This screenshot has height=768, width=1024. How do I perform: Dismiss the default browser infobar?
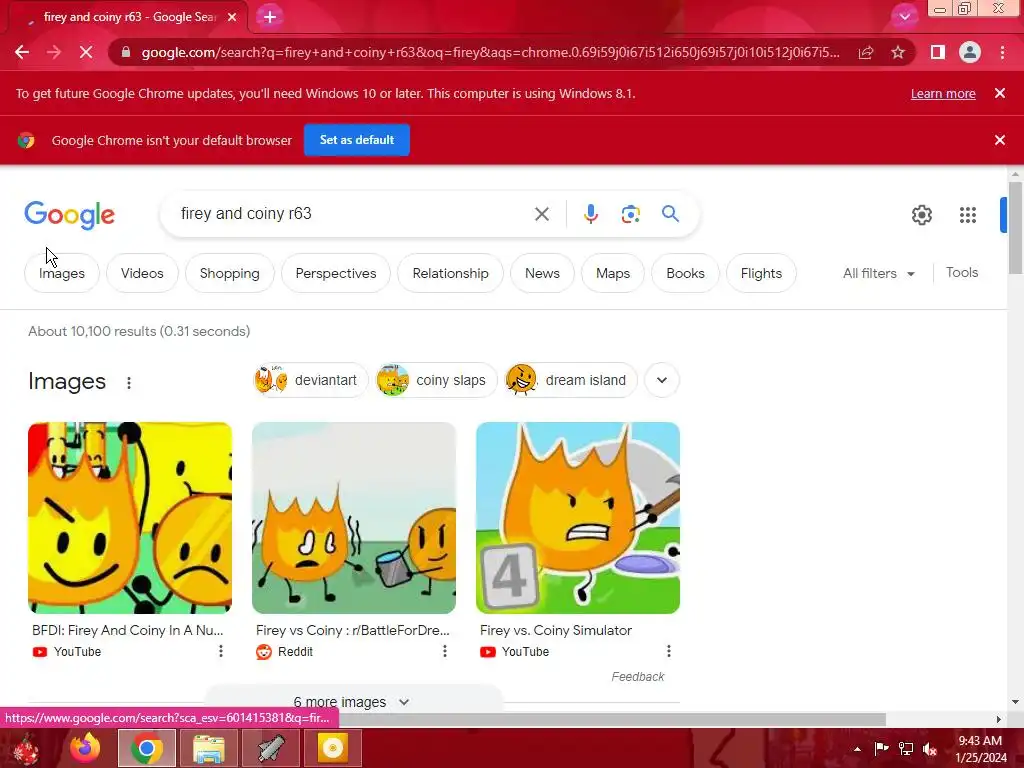pos(1000,140)
